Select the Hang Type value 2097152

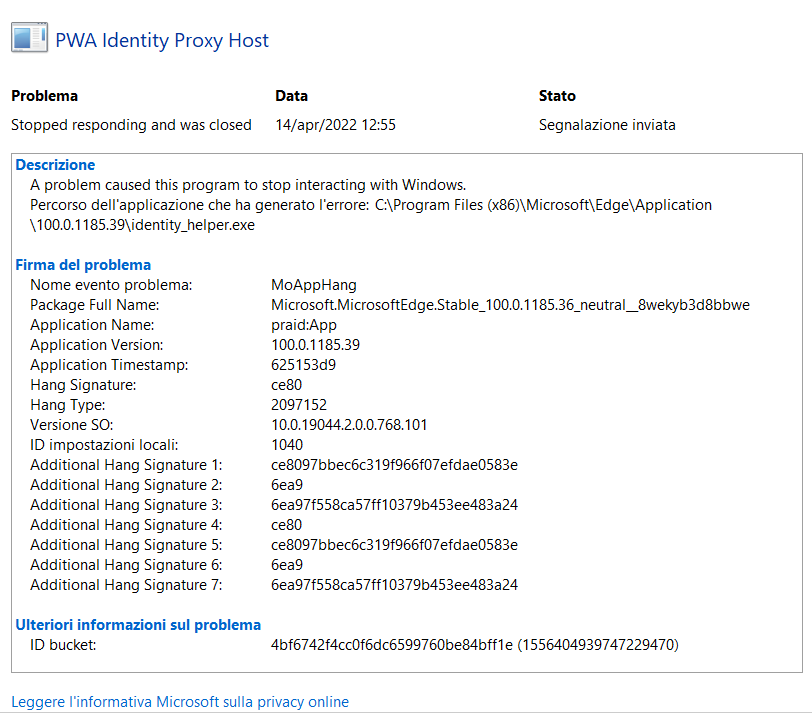[299, 405]
